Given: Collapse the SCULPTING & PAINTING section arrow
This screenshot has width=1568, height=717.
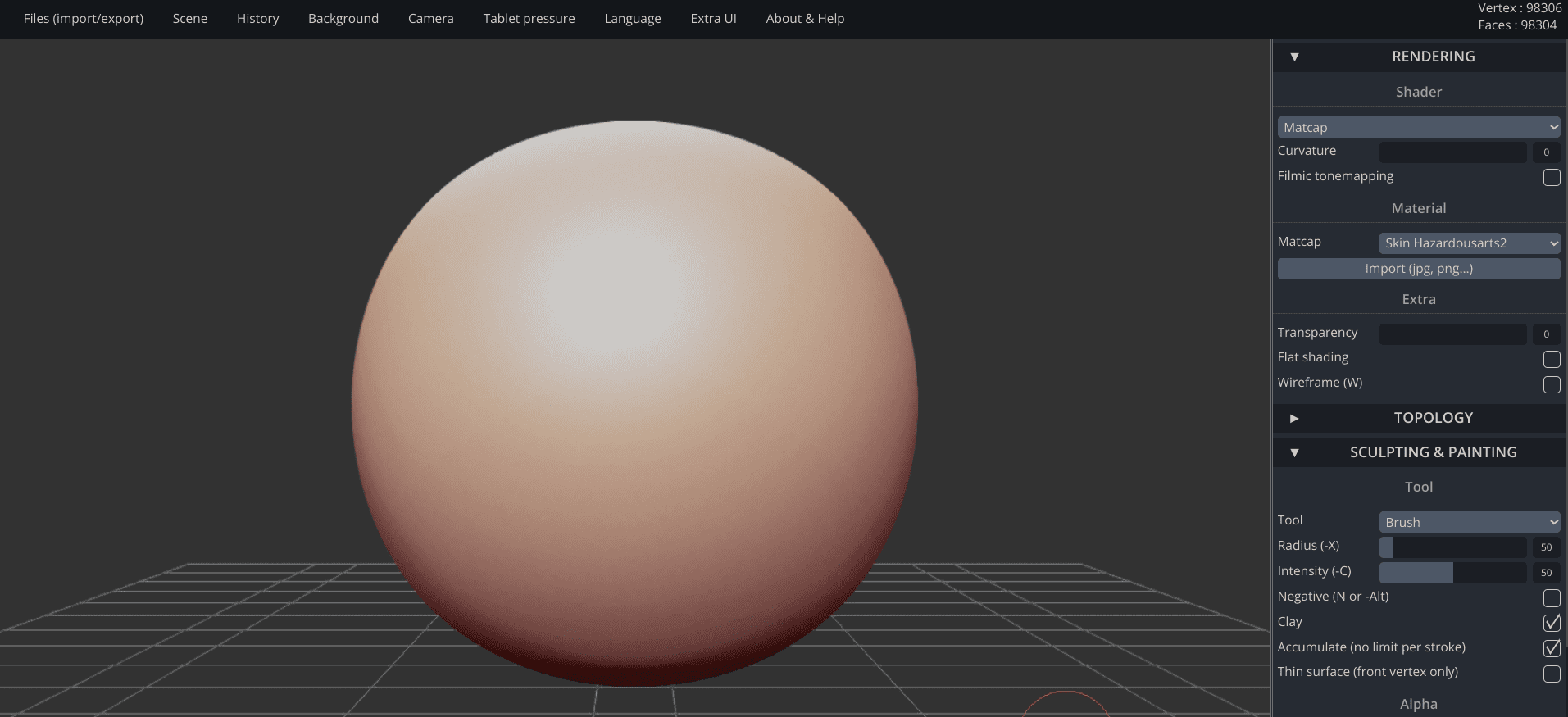Looking at the screenshot, I should [1294, 452].
